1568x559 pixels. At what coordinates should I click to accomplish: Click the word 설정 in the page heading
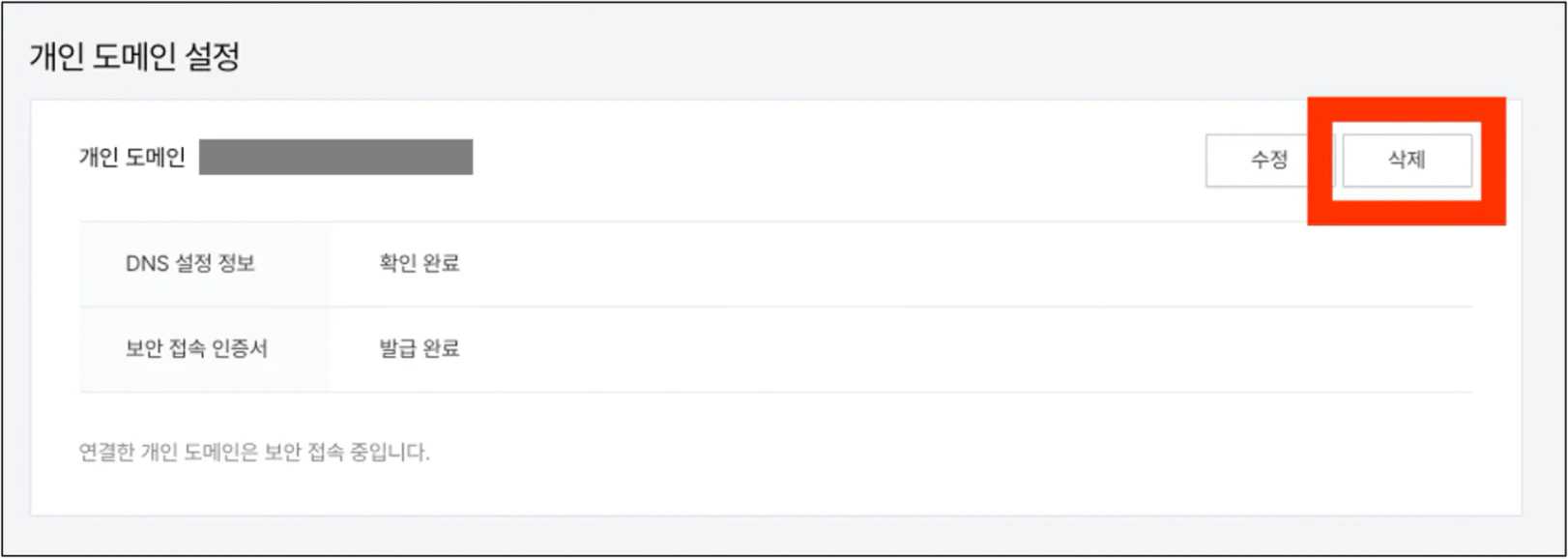pyautogui.click(x=212, y=56)
